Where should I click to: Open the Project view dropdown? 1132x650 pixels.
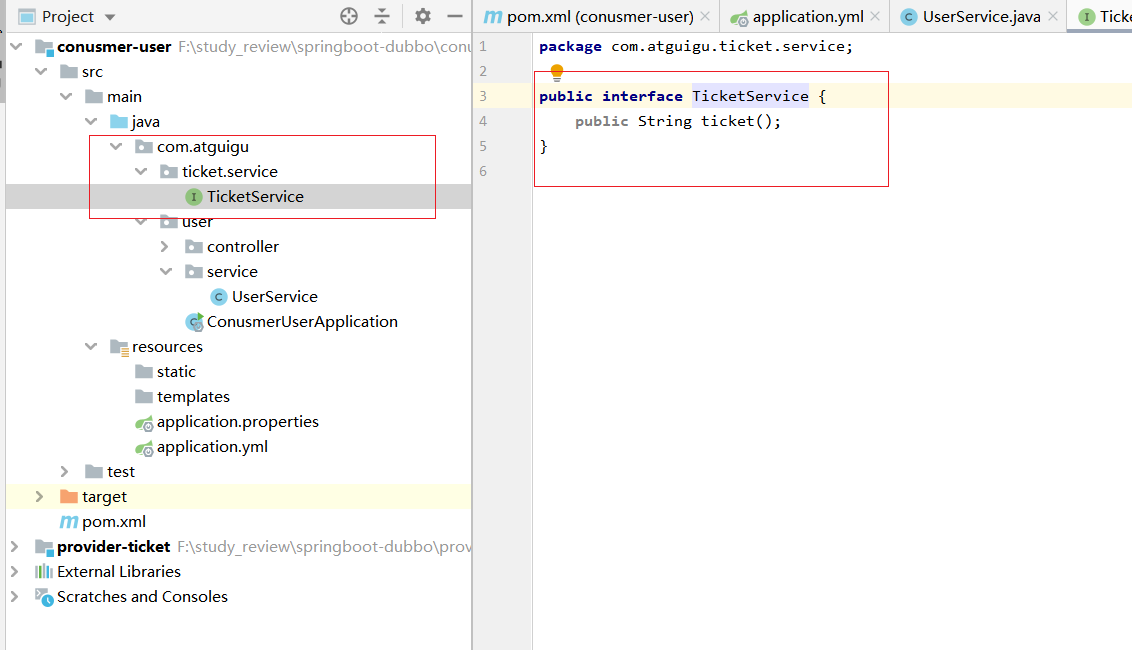[x=110, y=17]
